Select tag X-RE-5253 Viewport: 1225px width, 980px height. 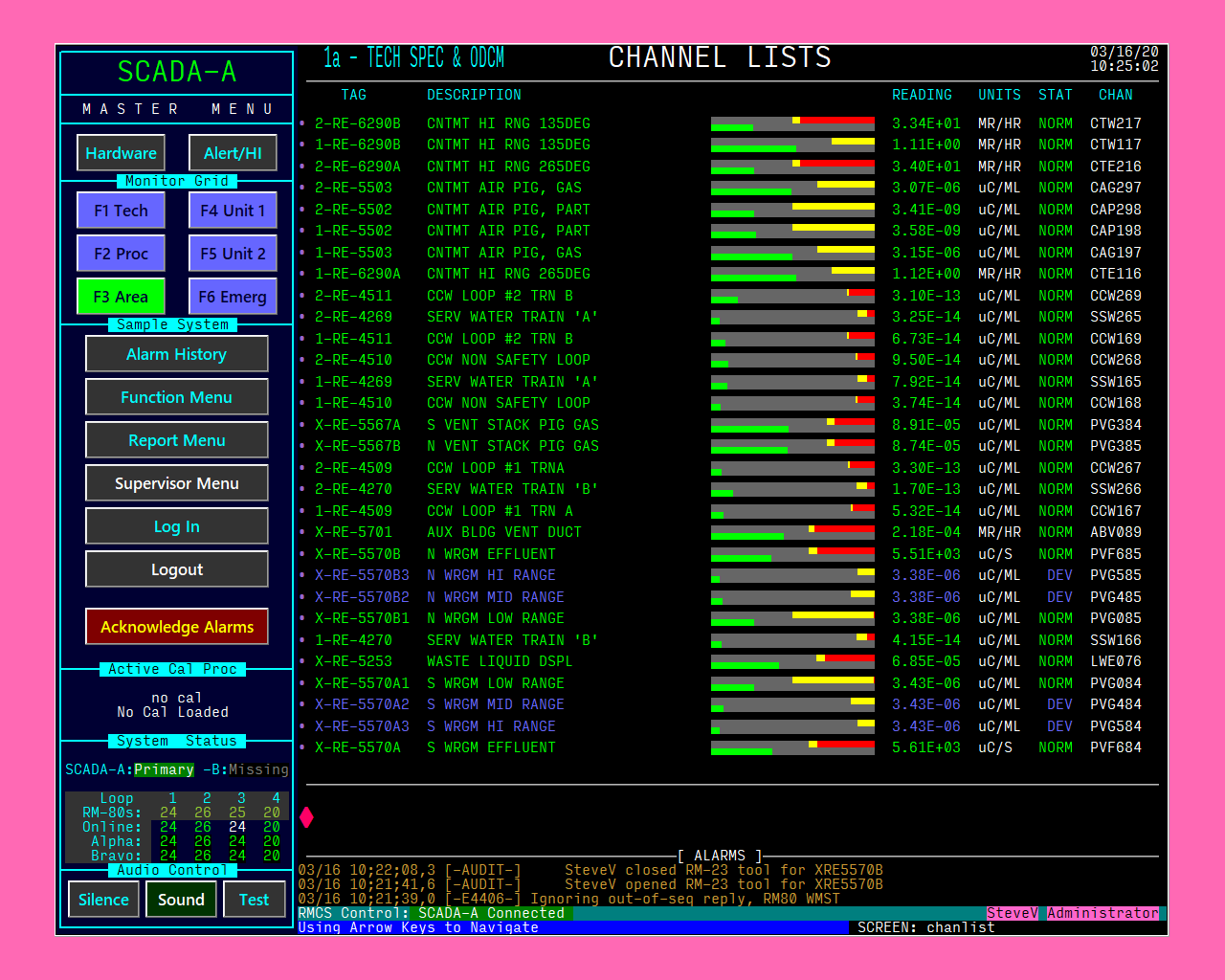point(353,661)
